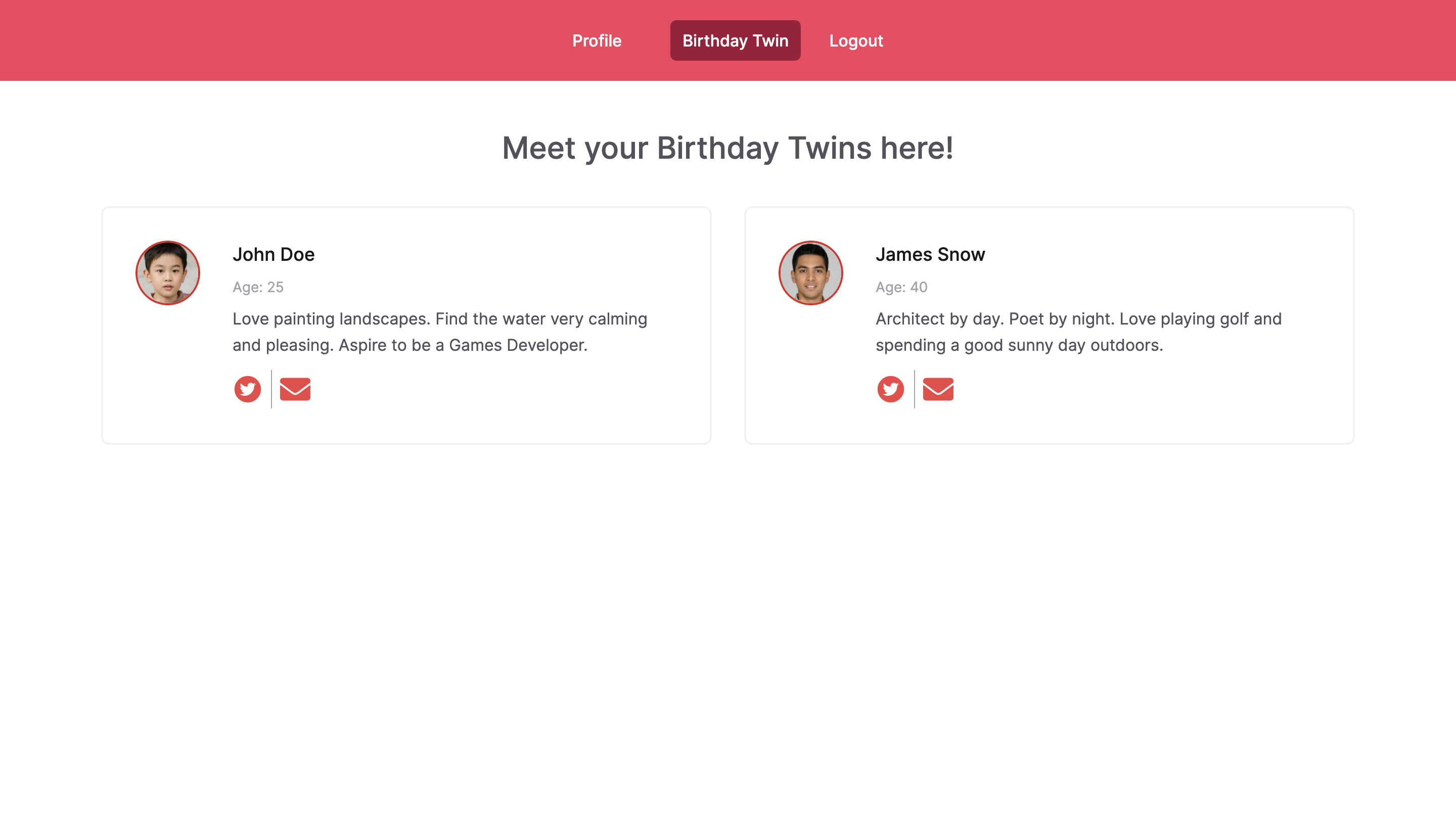Select the Birthday Twin tab
1456x830 pixels.
[x=735, y=40]
